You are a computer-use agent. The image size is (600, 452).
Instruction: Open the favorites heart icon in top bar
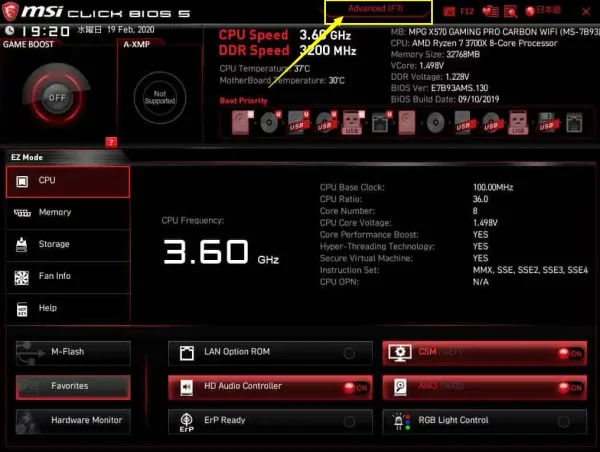pyautogui.click(x=490, y=12)
